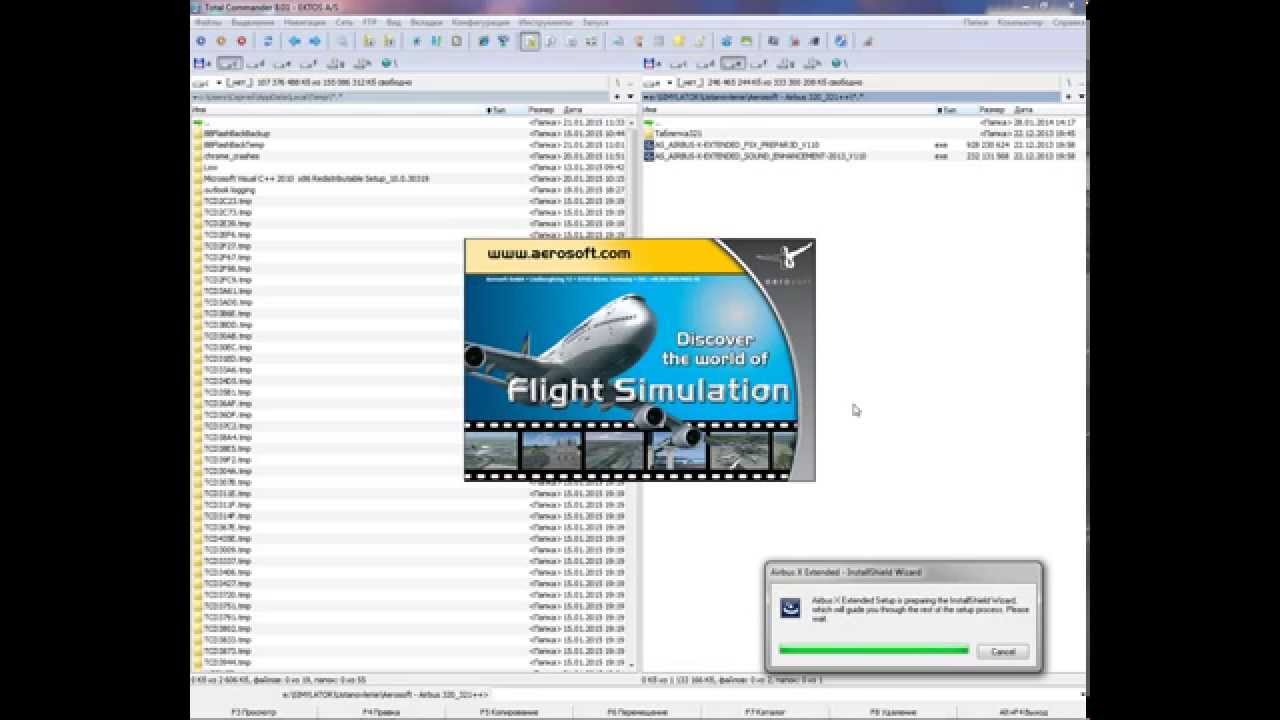This screenshot has width=1280, height=720.
Task: Click the Aerosoft Flight Simulation splash image
Action: pyautogui.click(x=640, y=360)
